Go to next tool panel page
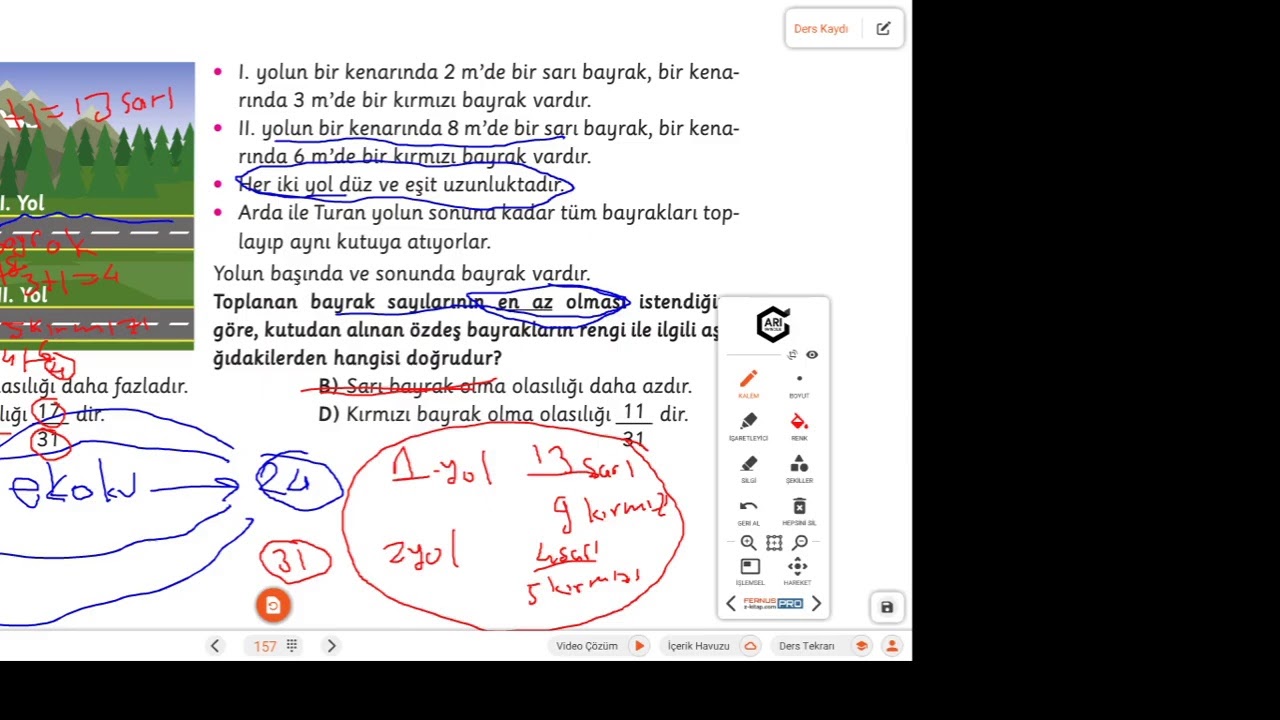 (816, 603)
